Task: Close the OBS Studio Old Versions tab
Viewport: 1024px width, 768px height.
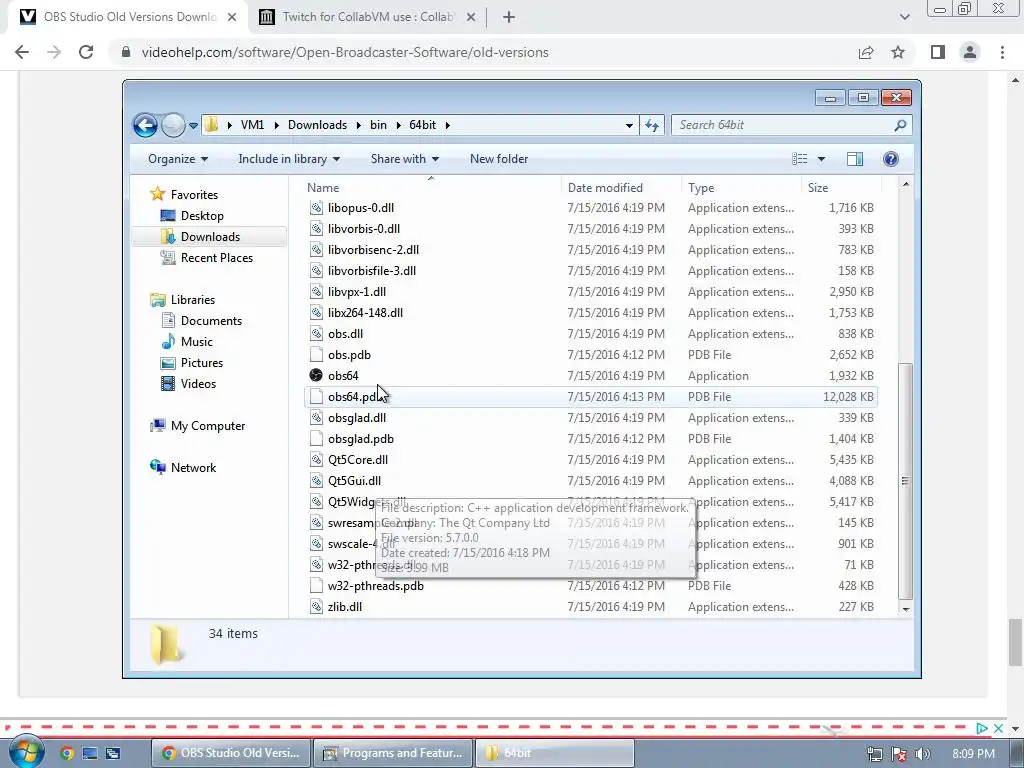Action: tap(232, 17)
